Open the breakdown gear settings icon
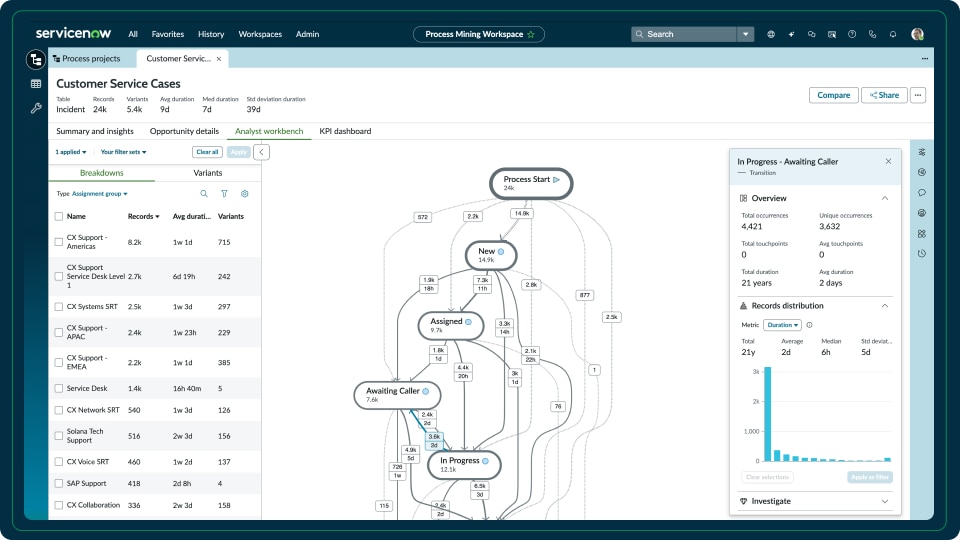The width and height of the screenshot is (960, 540). tap(244, 194)
